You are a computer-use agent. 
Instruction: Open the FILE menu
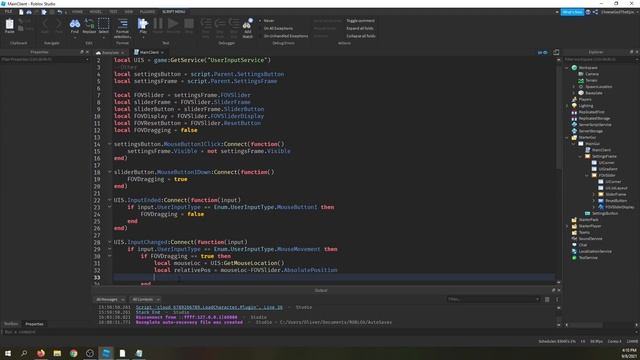[x=8, y=12]
